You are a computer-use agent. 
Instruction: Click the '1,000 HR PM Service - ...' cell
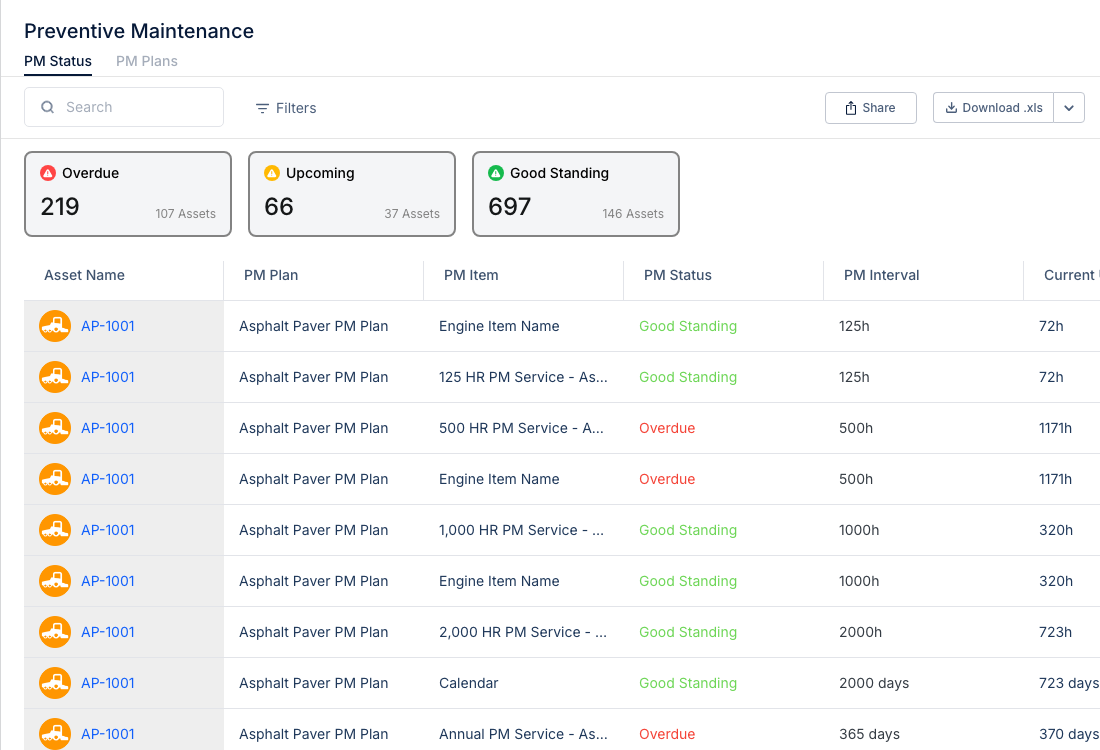coord(521,530)
